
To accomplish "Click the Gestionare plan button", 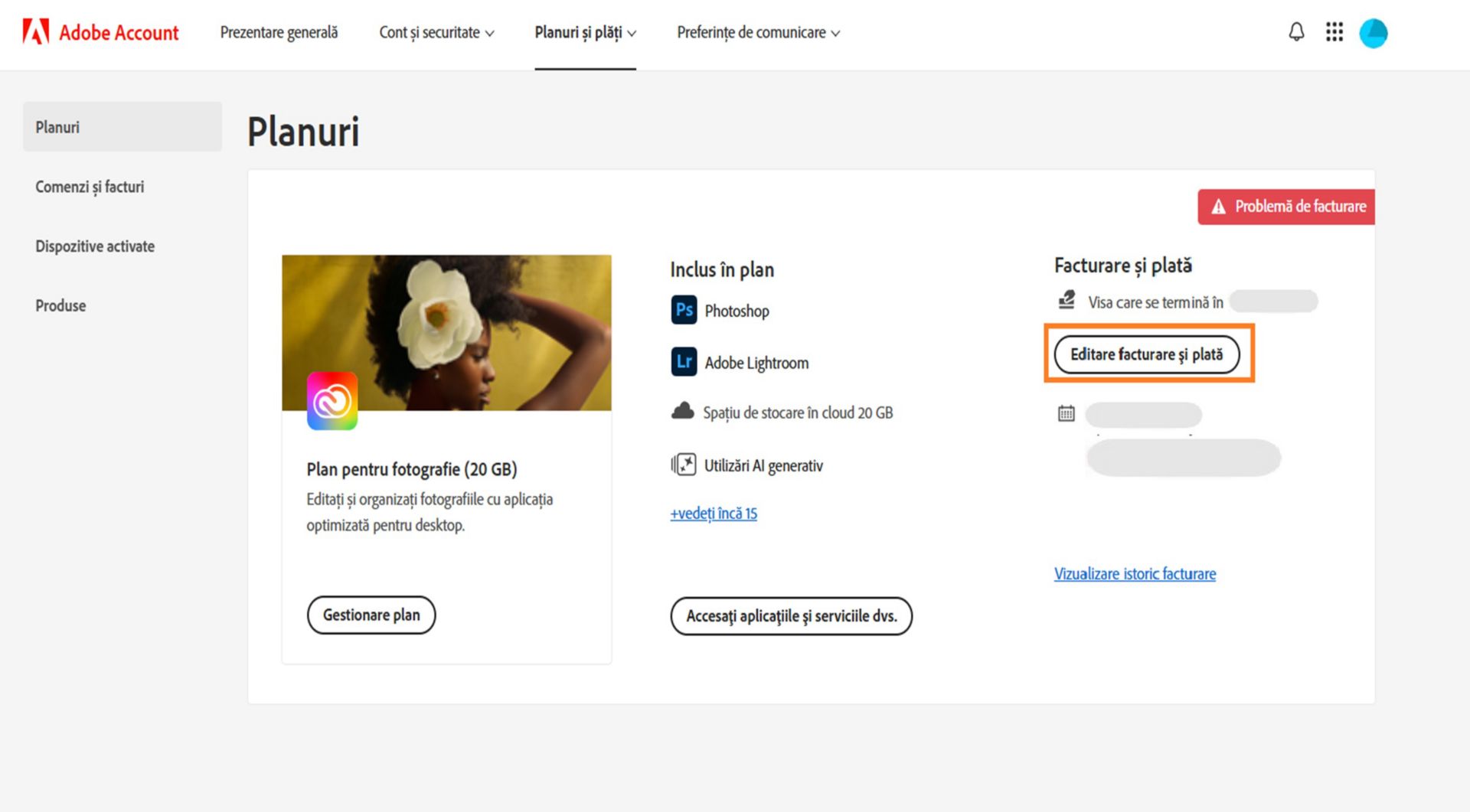I will pyautogui.click(x=371, y=615).
